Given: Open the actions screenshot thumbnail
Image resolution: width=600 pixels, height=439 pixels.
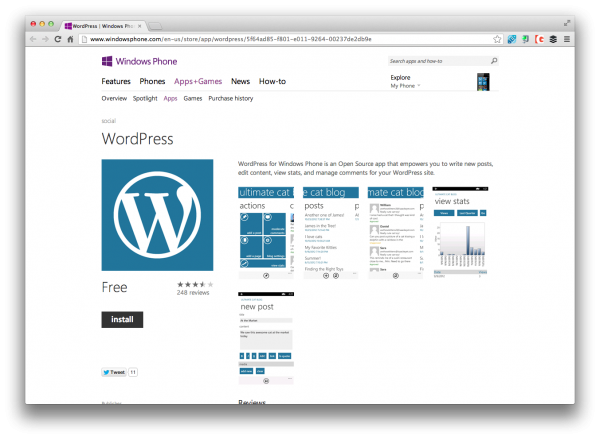Looking at the screenshot, I should point(266,233).
